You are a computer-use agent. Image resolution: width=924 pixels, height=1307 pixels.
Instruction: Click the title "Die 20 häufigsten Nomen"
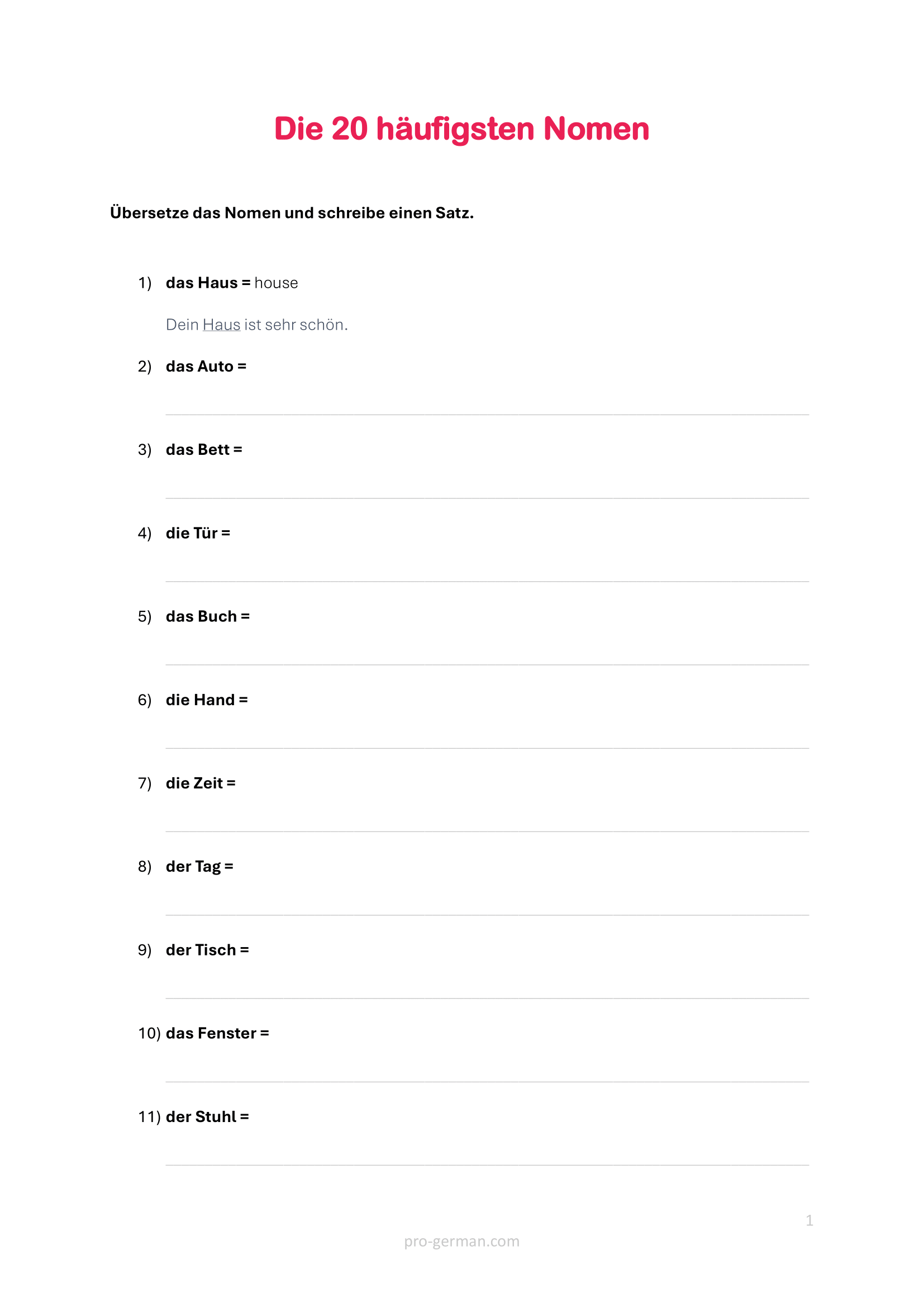point(461,129)
